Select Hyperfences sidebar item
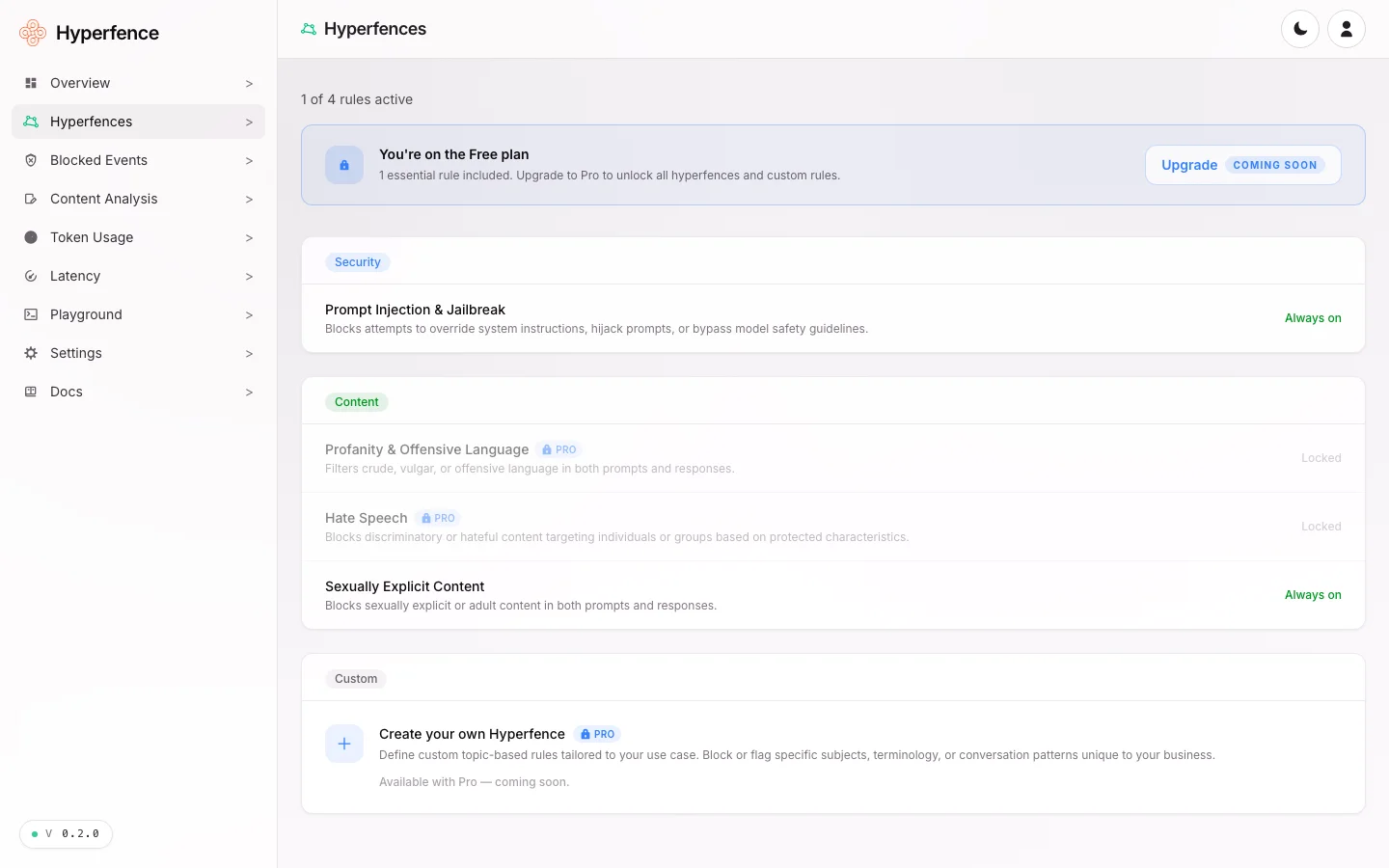The width and height of the screenshot is (1389, 868). (138, 122)
